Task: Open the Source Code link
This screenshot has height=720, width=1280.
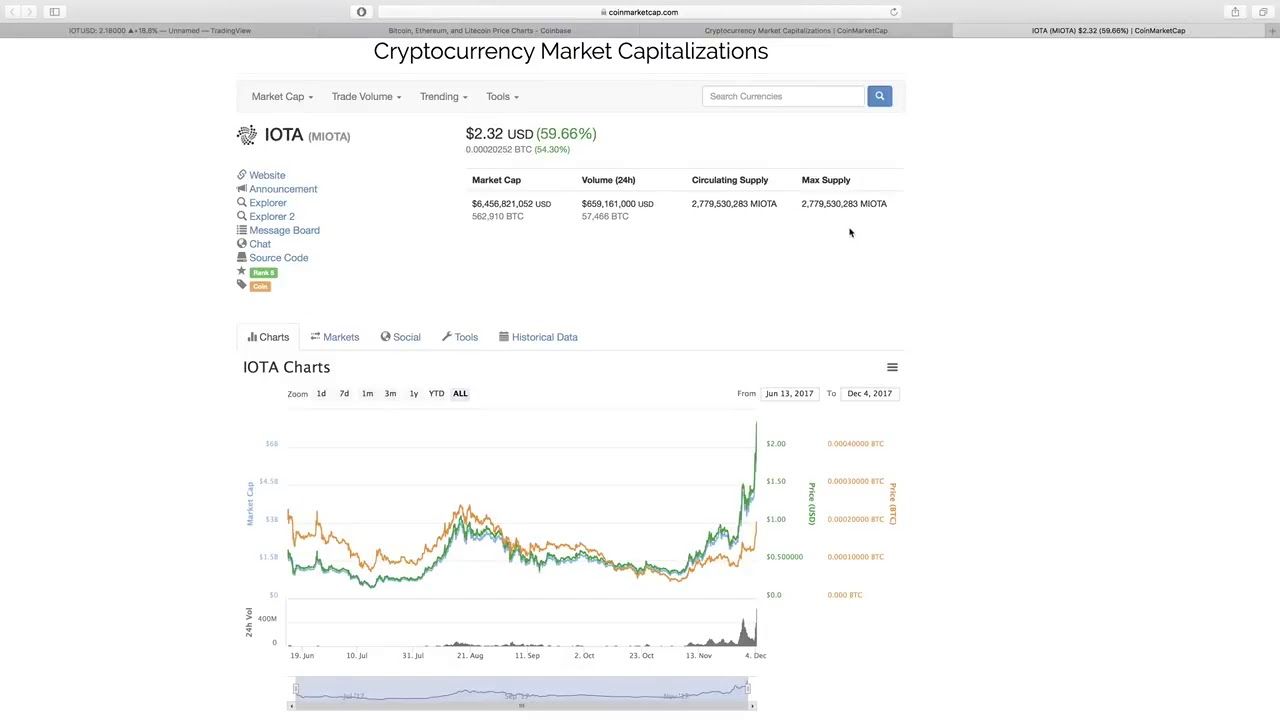Action: pyautogui.click(x=278, y=258)
